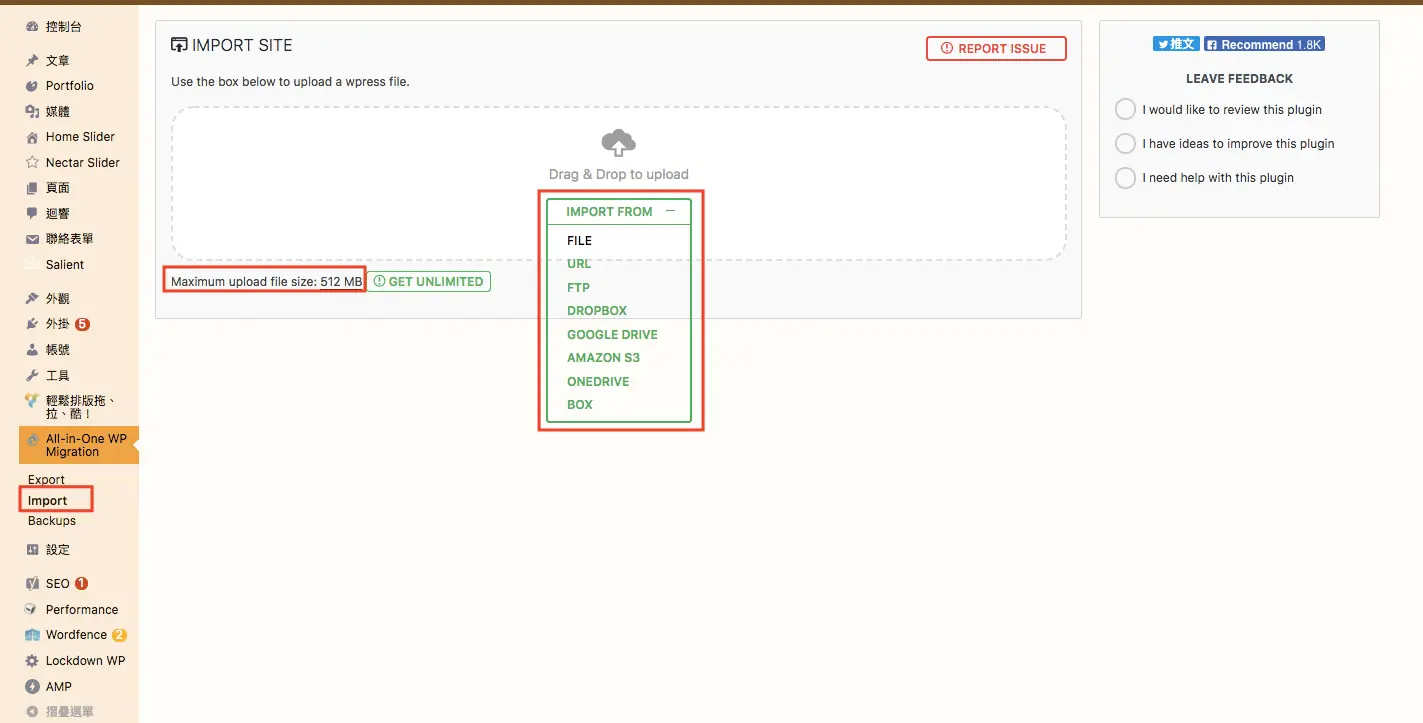The height and width of the screenshot is (723, 1423).
Task: Open the Backups submenu link
Action: [52, 521]
